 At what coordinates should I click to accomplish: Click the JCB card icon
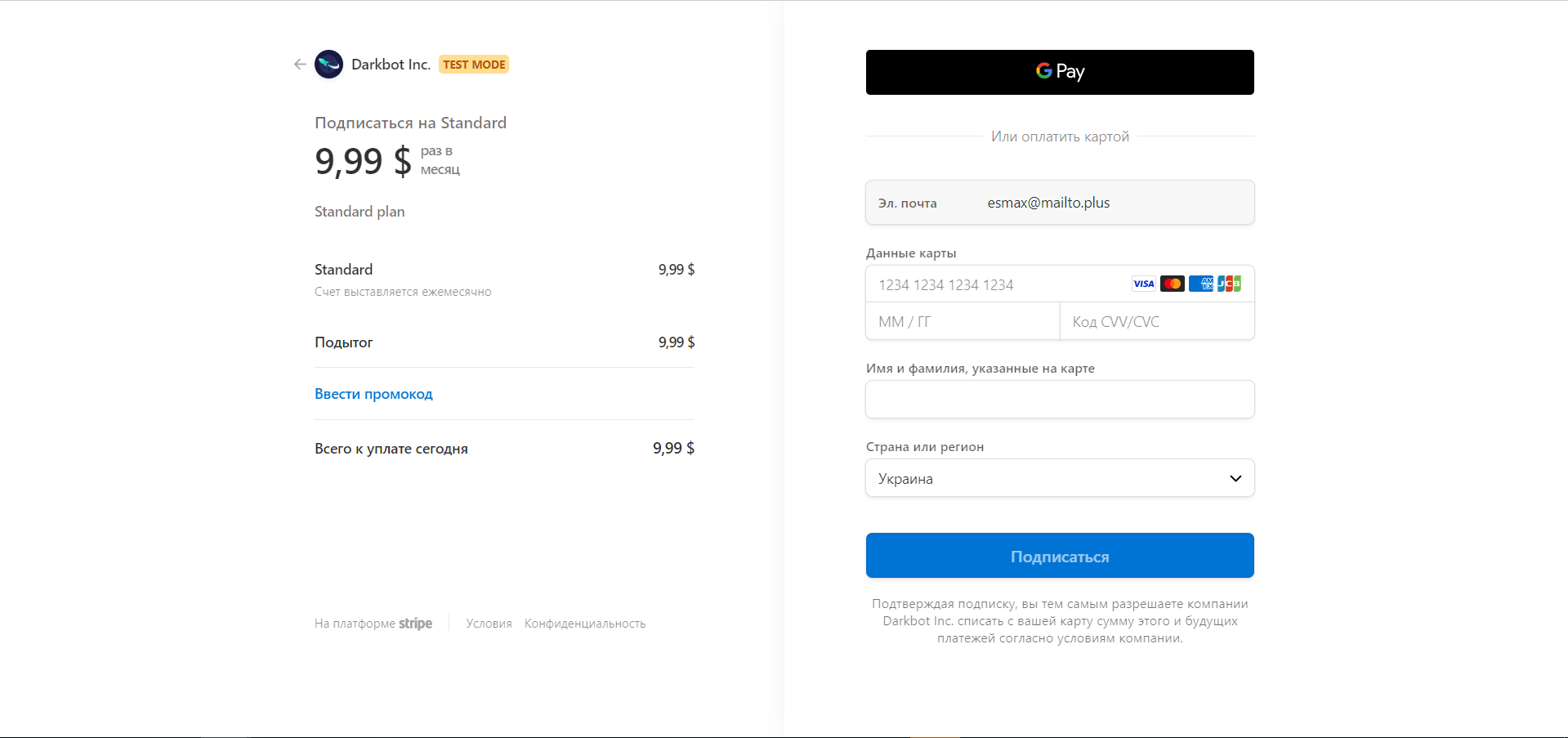click(1229, 284)
